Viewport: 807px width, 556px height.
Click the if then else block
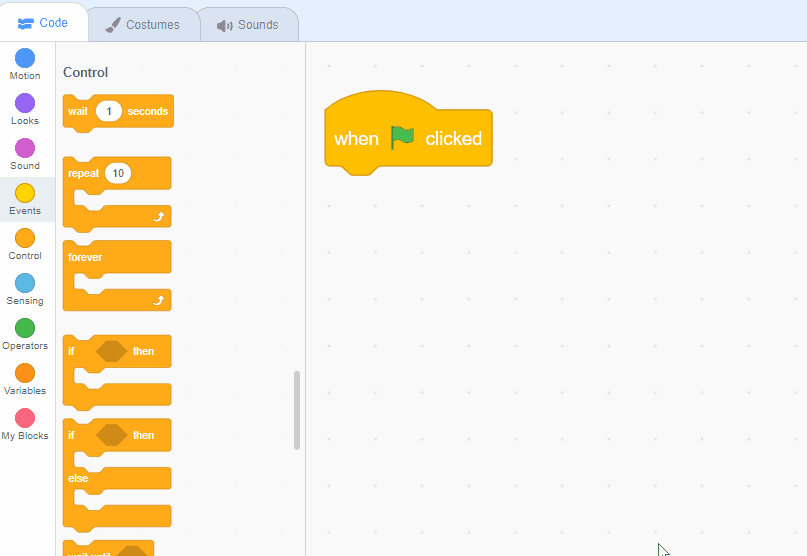point(117,475)
